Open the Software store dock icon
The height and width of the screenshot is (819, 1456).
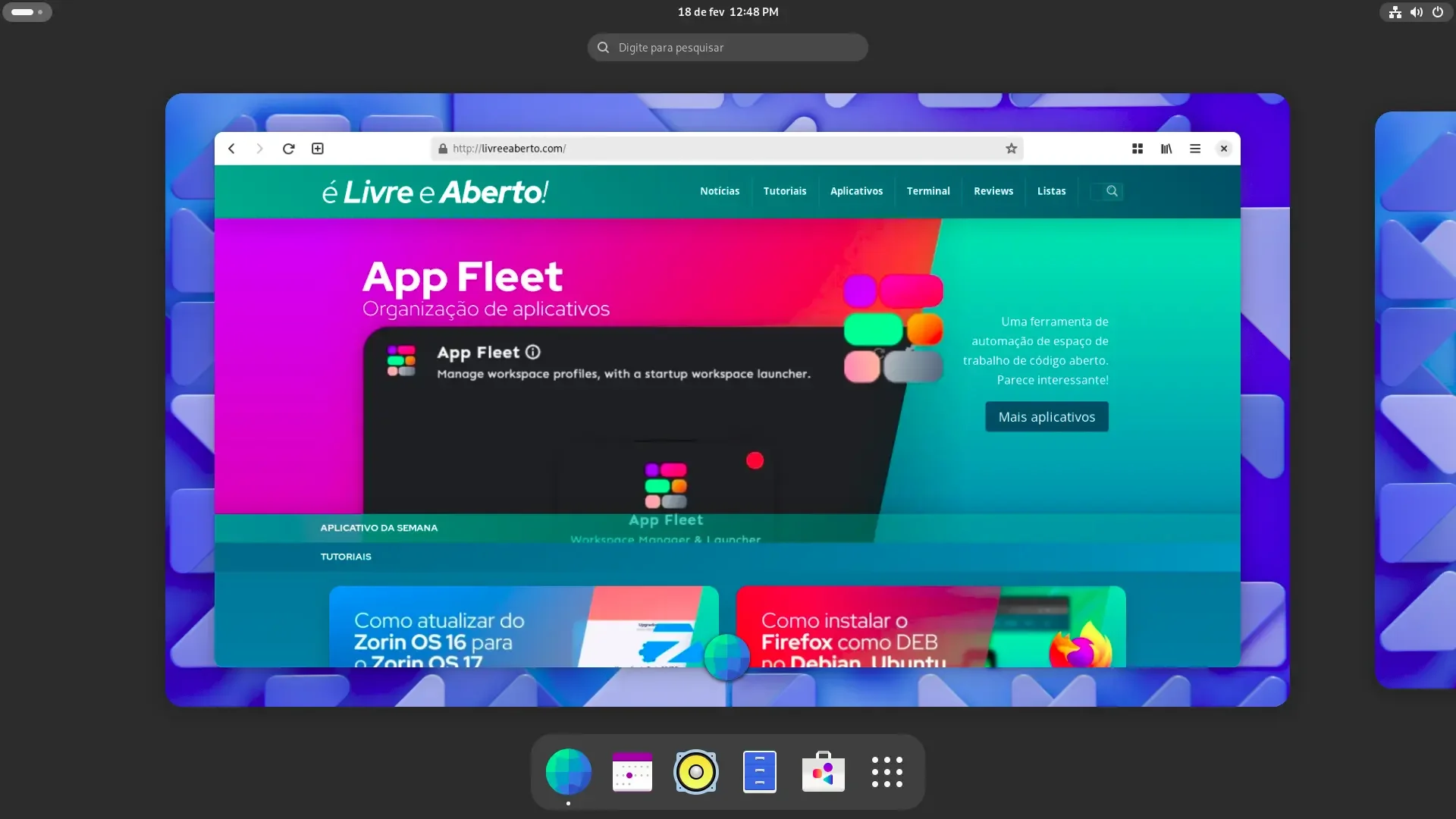tap(823, 772)
